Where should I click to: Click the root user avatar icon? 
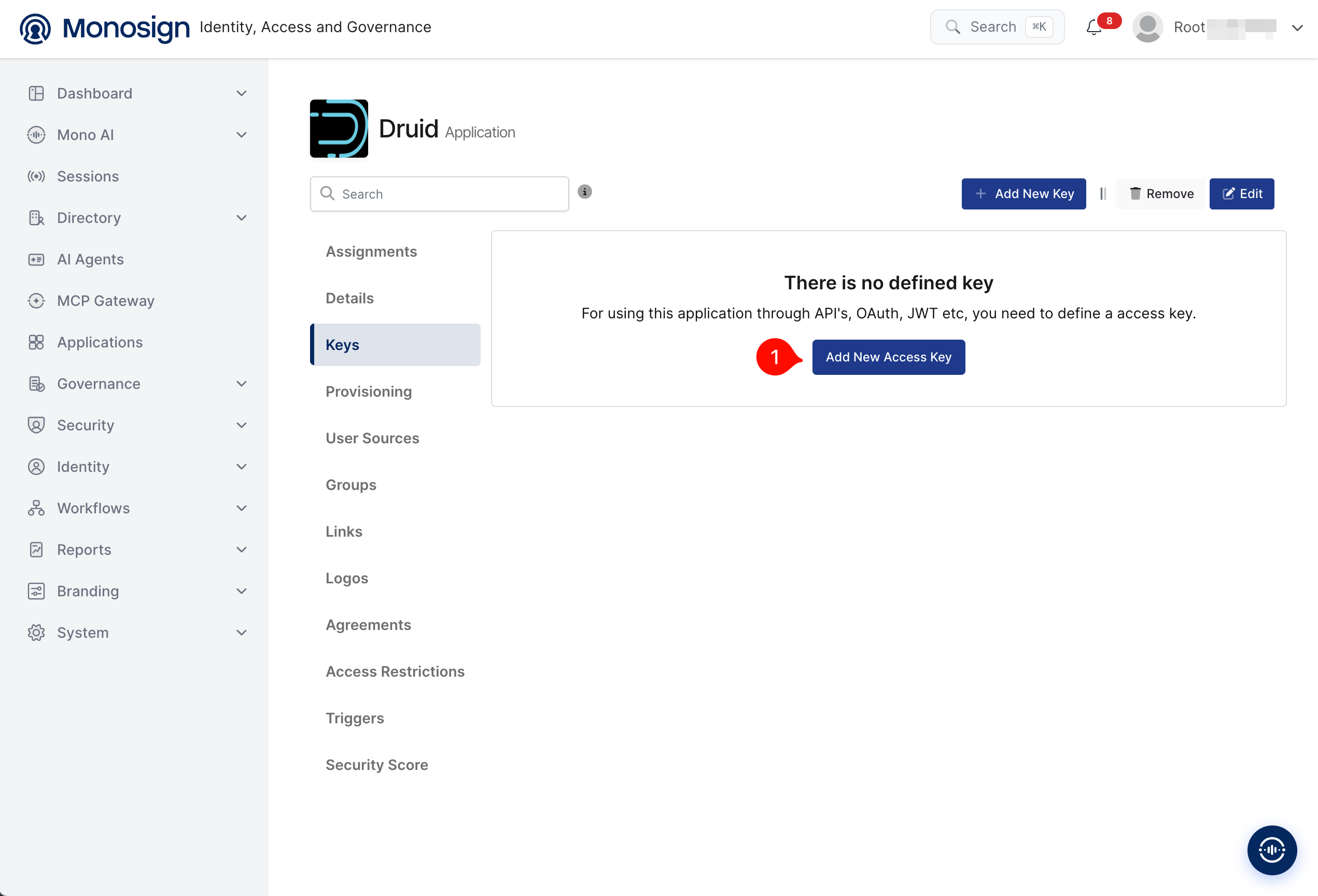(x=1147, y=27)
